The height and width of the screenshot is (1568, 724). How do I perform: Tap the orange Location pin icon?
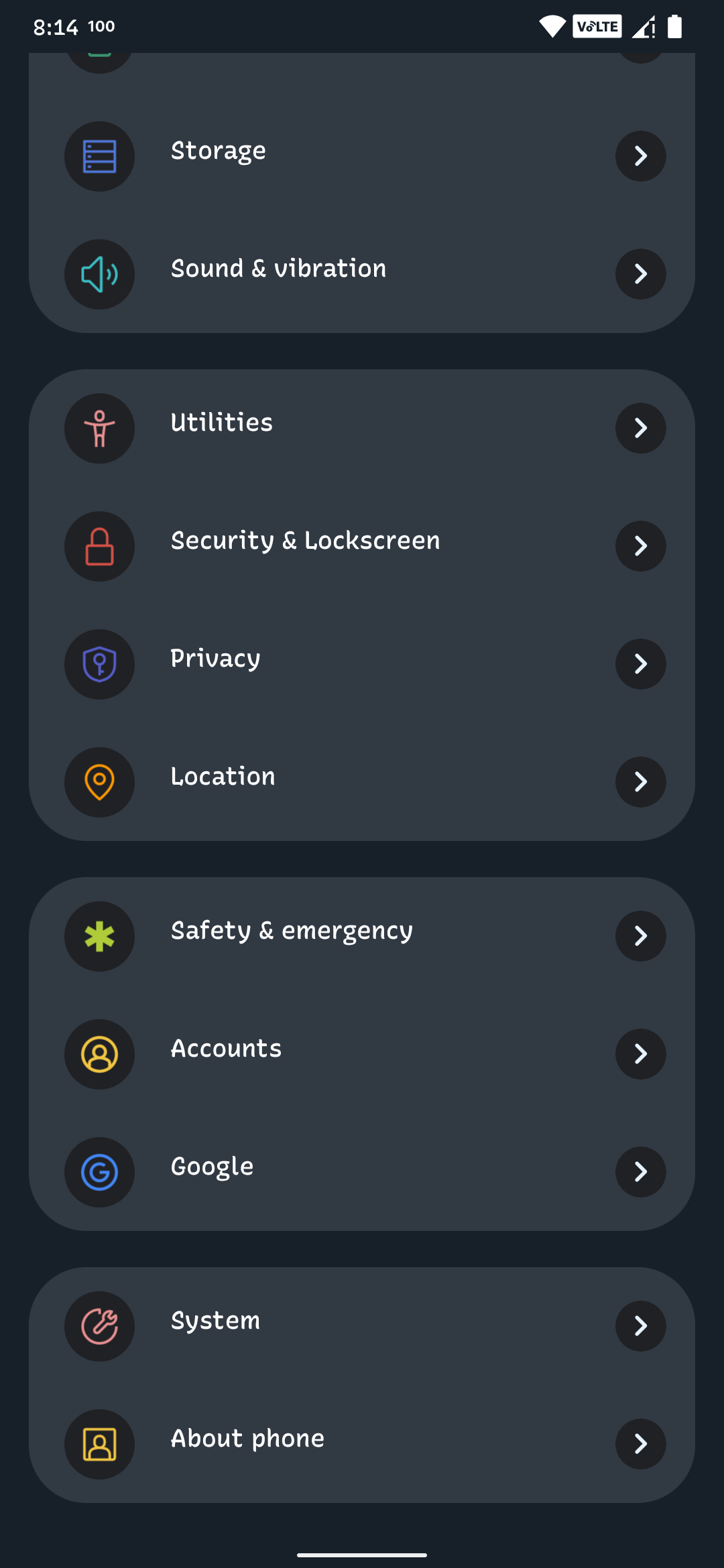pos(99,782)
